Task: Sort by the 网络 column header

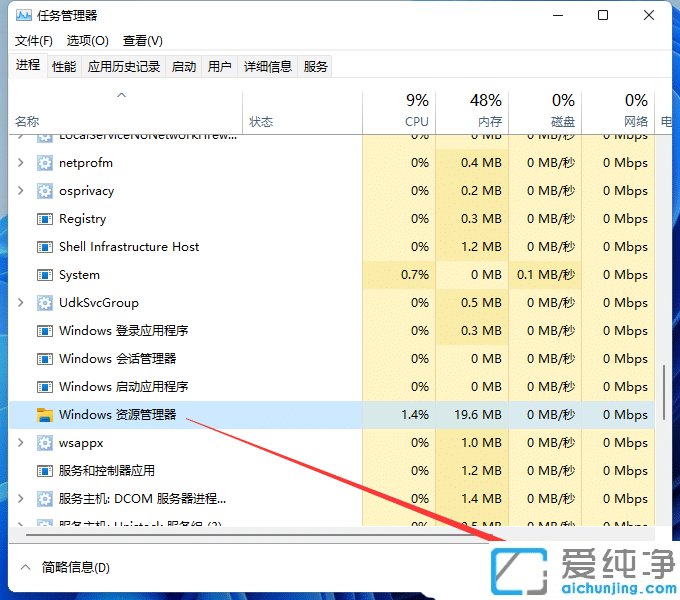Action: pyautogui.click(x=618, y=112)
